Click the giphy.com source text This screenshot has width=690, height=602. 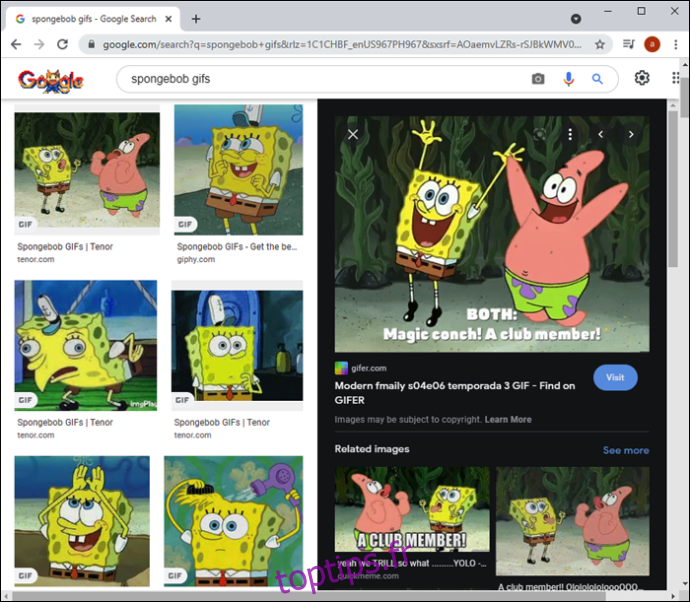tap(196, 259)
